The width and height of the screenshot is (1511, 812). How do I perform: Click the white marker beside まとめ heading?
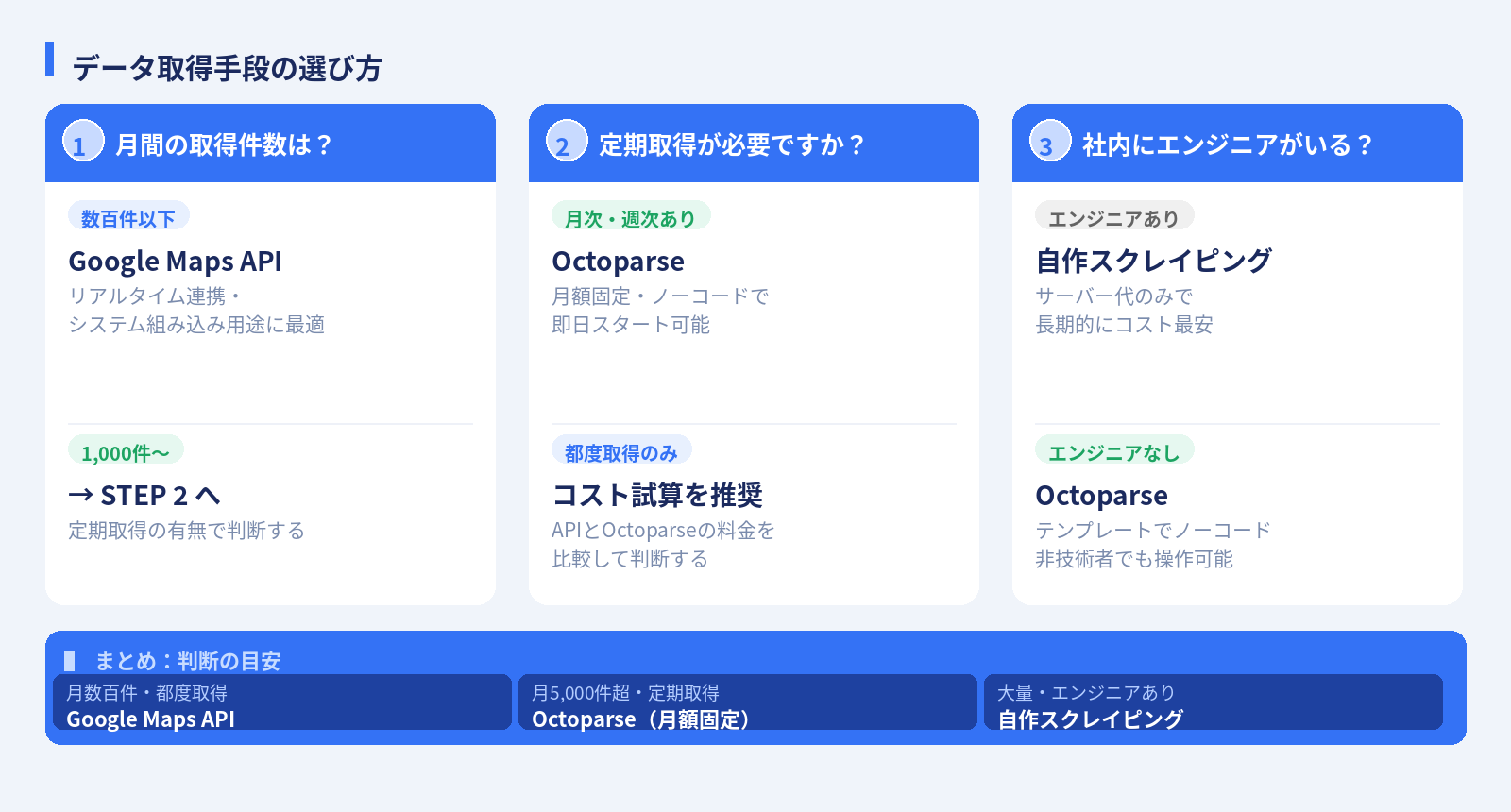(x=69, y=660)
